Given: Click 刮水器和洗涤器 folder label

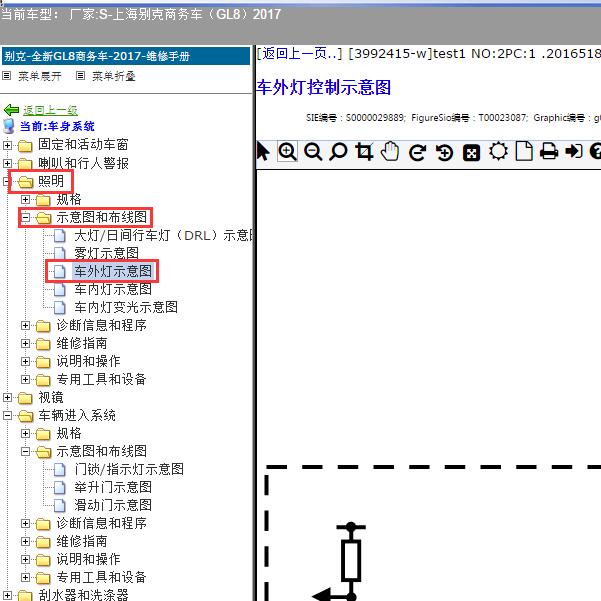Looking at the screenshot, I should [83, 595].
